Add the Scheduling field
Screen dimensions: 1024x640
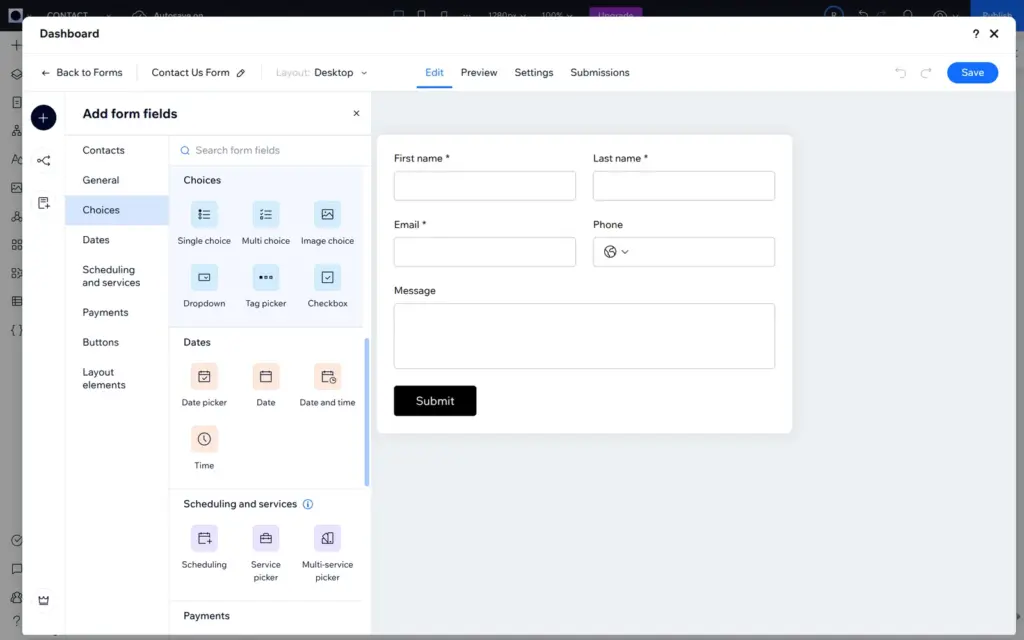204,547
